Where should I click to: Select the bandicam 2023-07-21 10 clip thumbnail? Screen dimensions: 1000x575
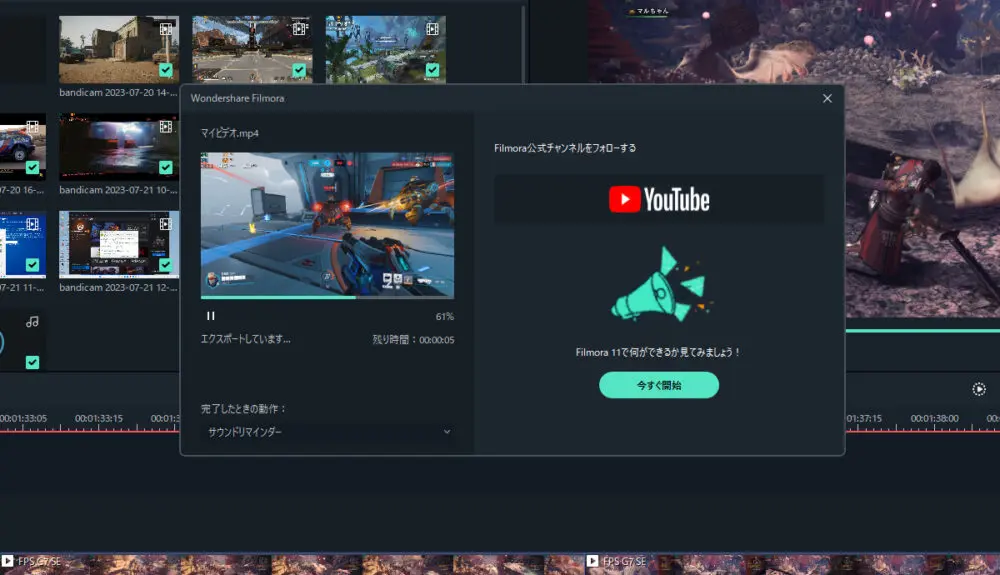(119, 147)
